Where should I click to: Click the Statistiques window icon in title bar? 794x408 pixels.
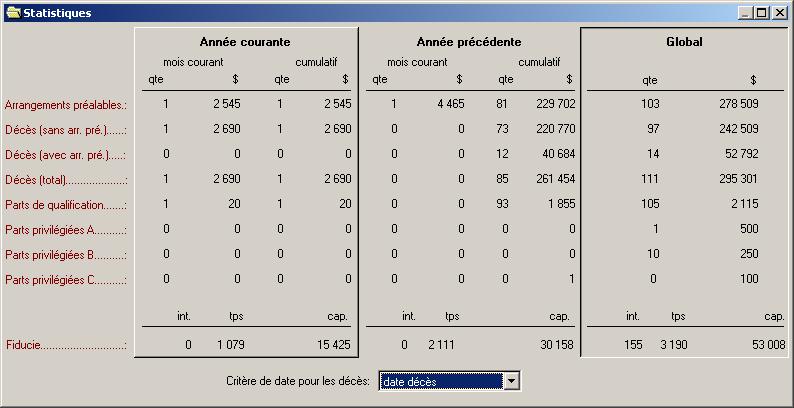pos(12,13)
